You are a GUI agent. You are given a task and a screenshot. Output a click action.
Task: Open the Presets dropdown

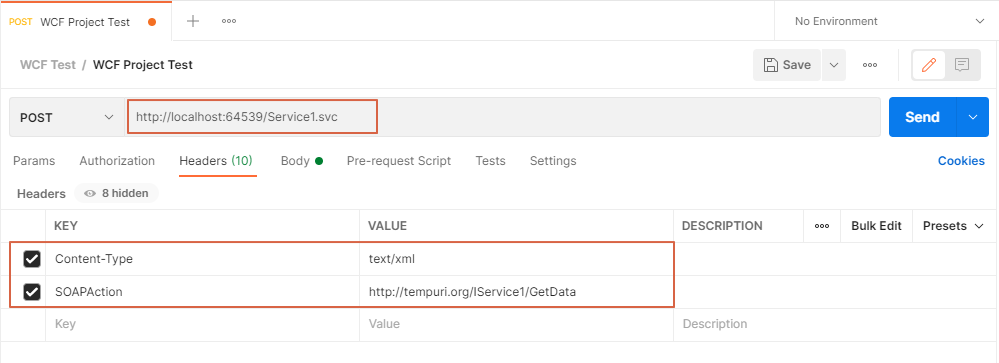tap(953, 226)
